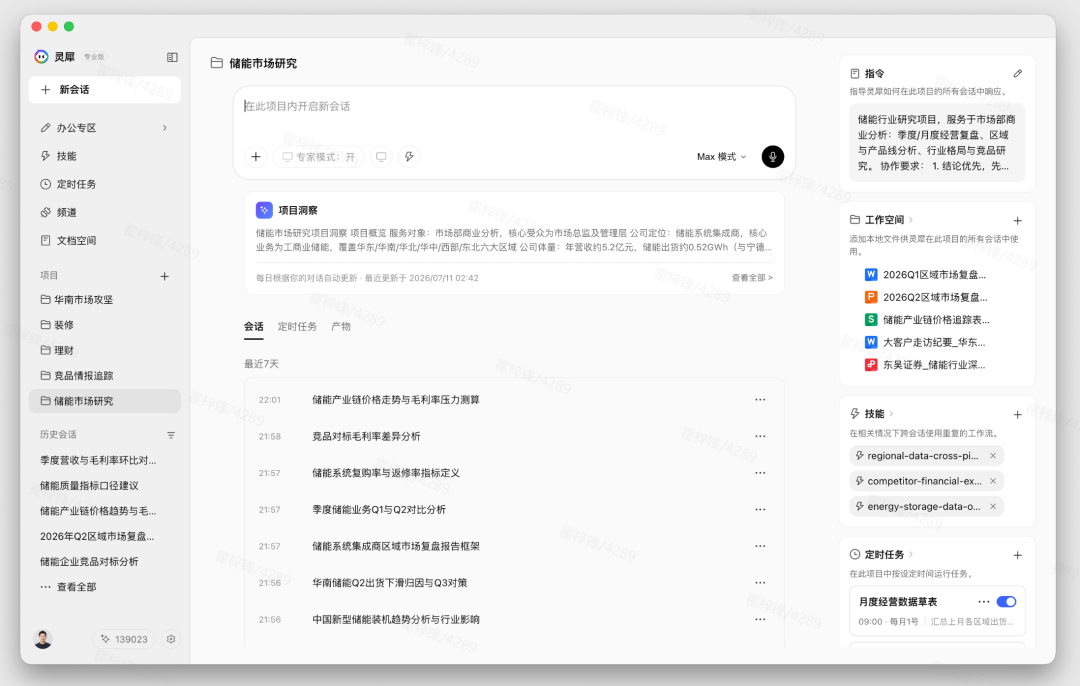Screen dimensions: 1080x686
Task: Click the chat input field 在此项目内开启新会话
Action: (515, 107)
